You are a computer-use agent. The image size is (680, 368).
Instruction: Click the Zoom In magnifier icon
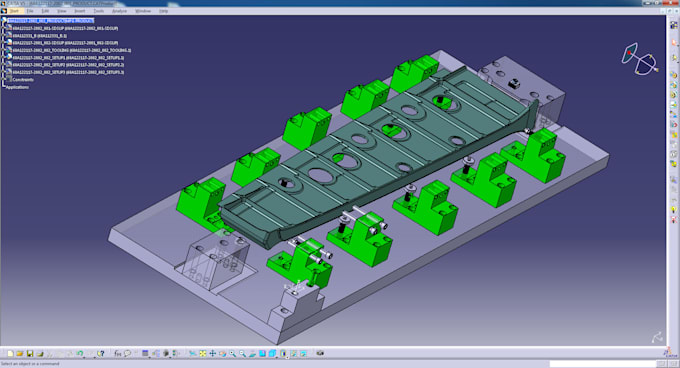tap(232, 354)
